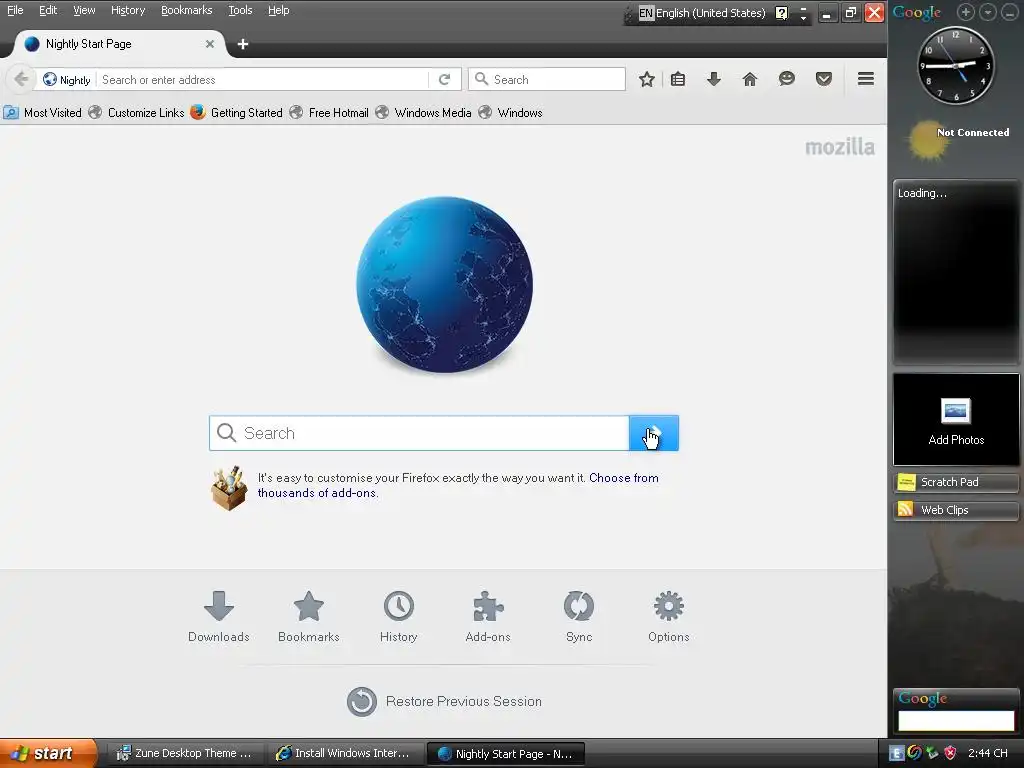Open the Windows bookmark
The height and width of the screenshot is (768, 1024).
[x=510, y=112]
